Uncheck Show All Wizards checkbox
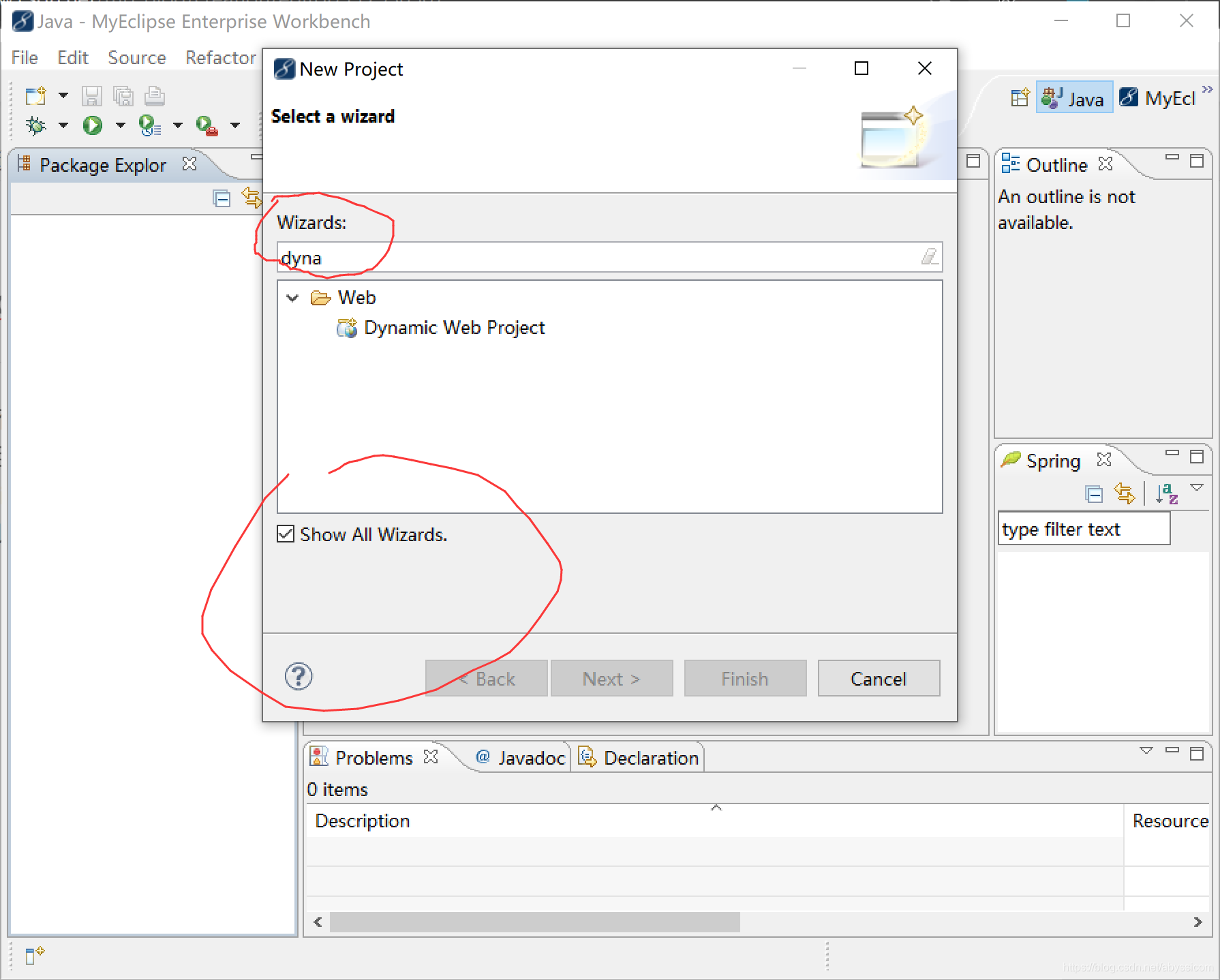This screenshot has height=980, width=1220. point(286,534)
